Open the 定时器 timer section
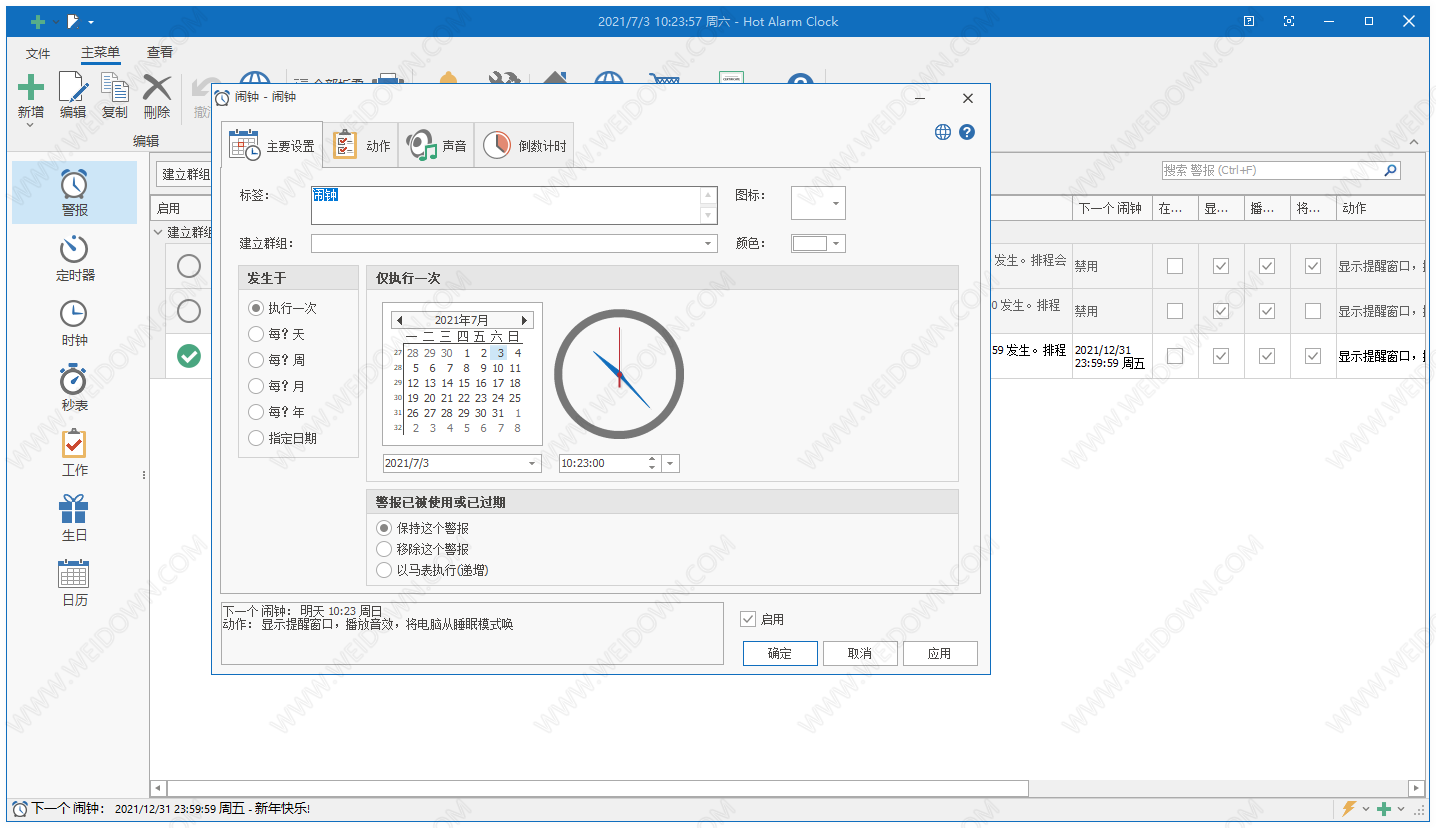The width and height of the screenshot is (1436, 828). [x=74, y=258]
